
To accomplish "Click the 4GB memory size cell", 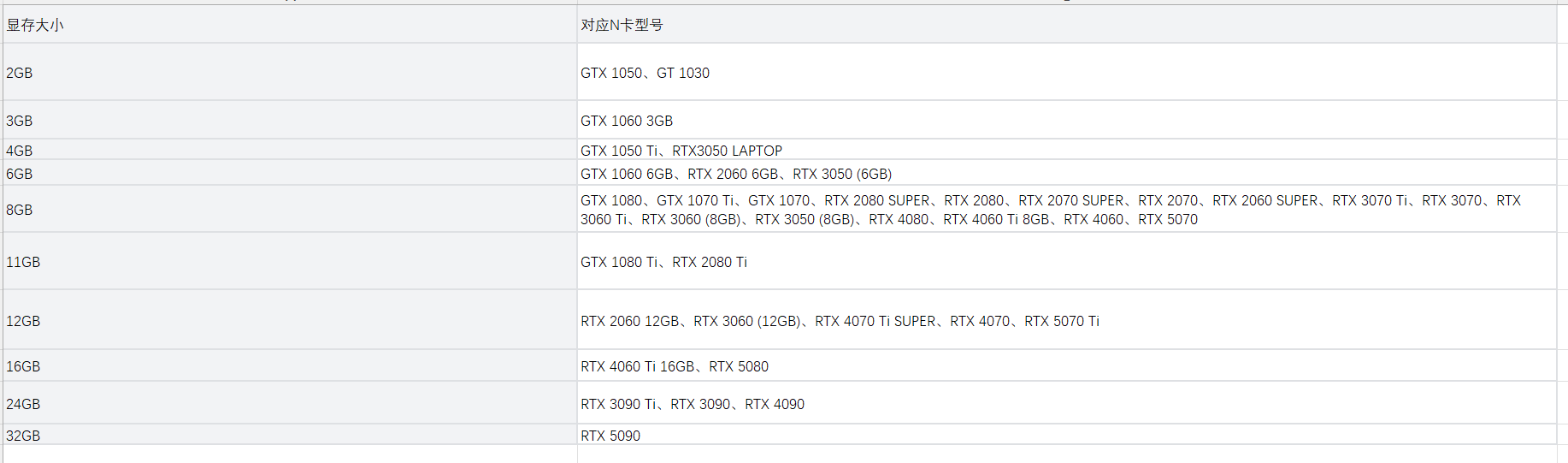I will (x=290, y=150).
